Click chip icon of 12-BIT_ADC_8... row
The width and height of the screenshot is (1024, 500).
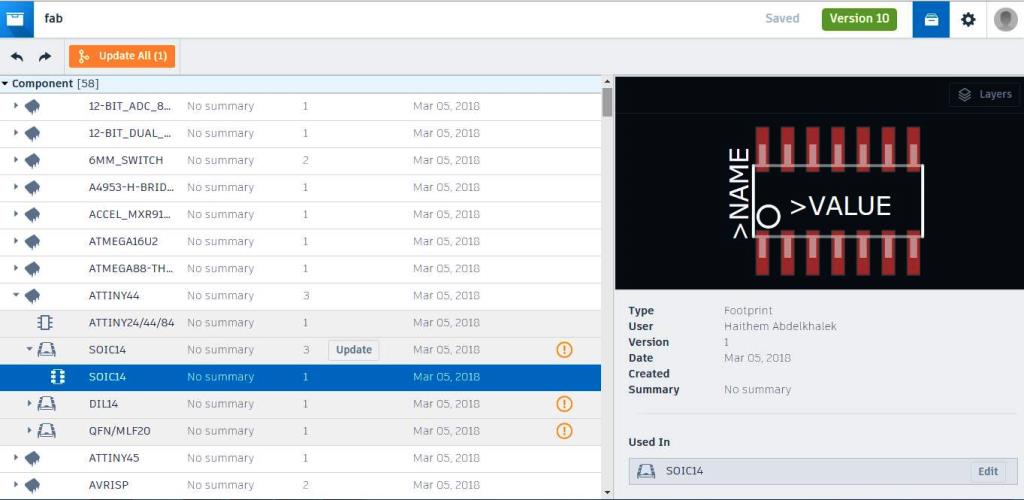click(32, 106)
